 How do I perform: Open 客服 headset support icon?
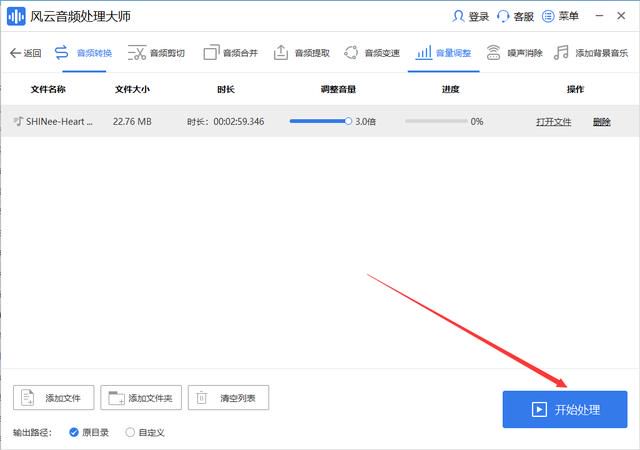click(503, 16)
